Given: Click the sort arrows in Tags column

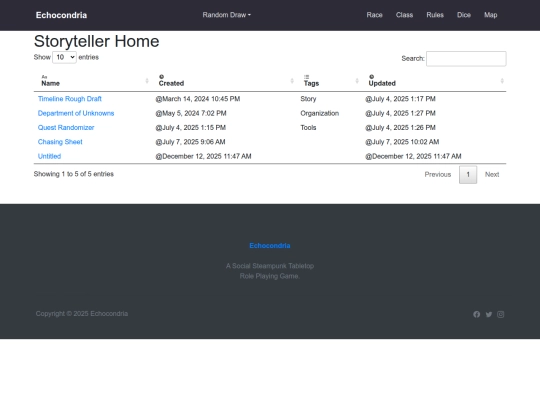Looking at the screenshot, I should (x=357, y=81).
